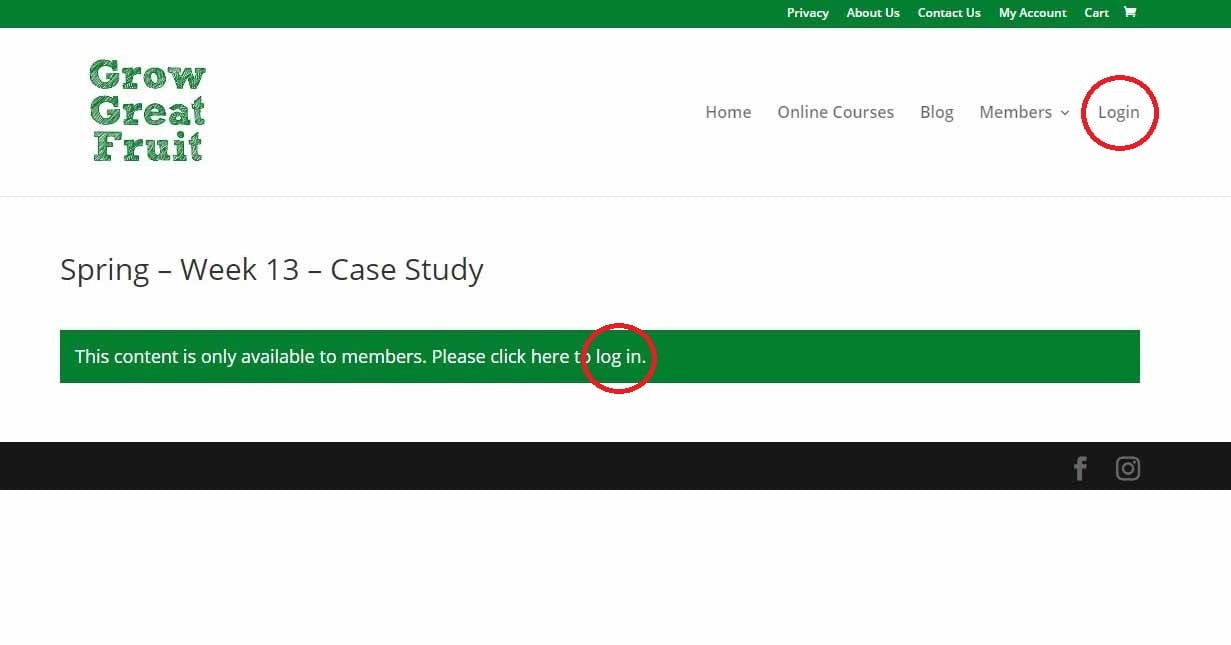Open the Instagram icon in footer

[1128, 468]
